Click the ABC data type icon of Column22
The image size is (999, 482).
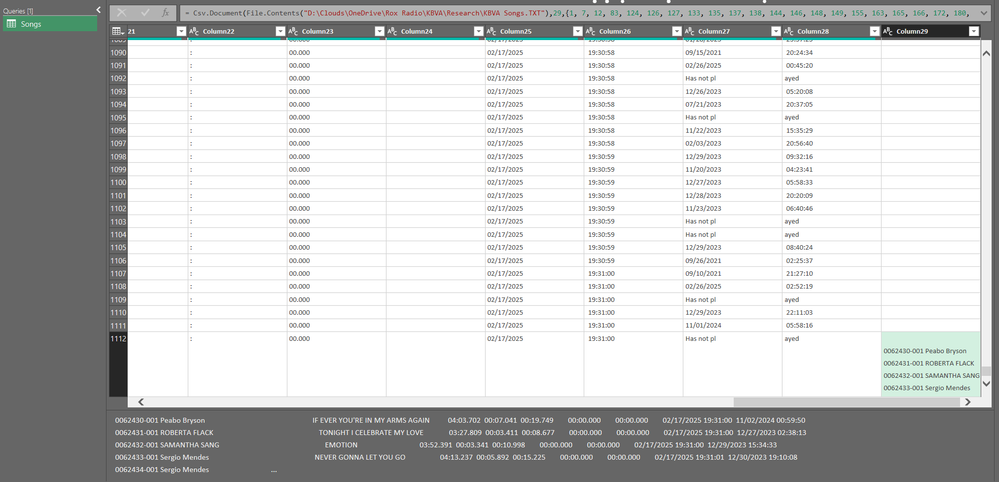coord(194,31)
